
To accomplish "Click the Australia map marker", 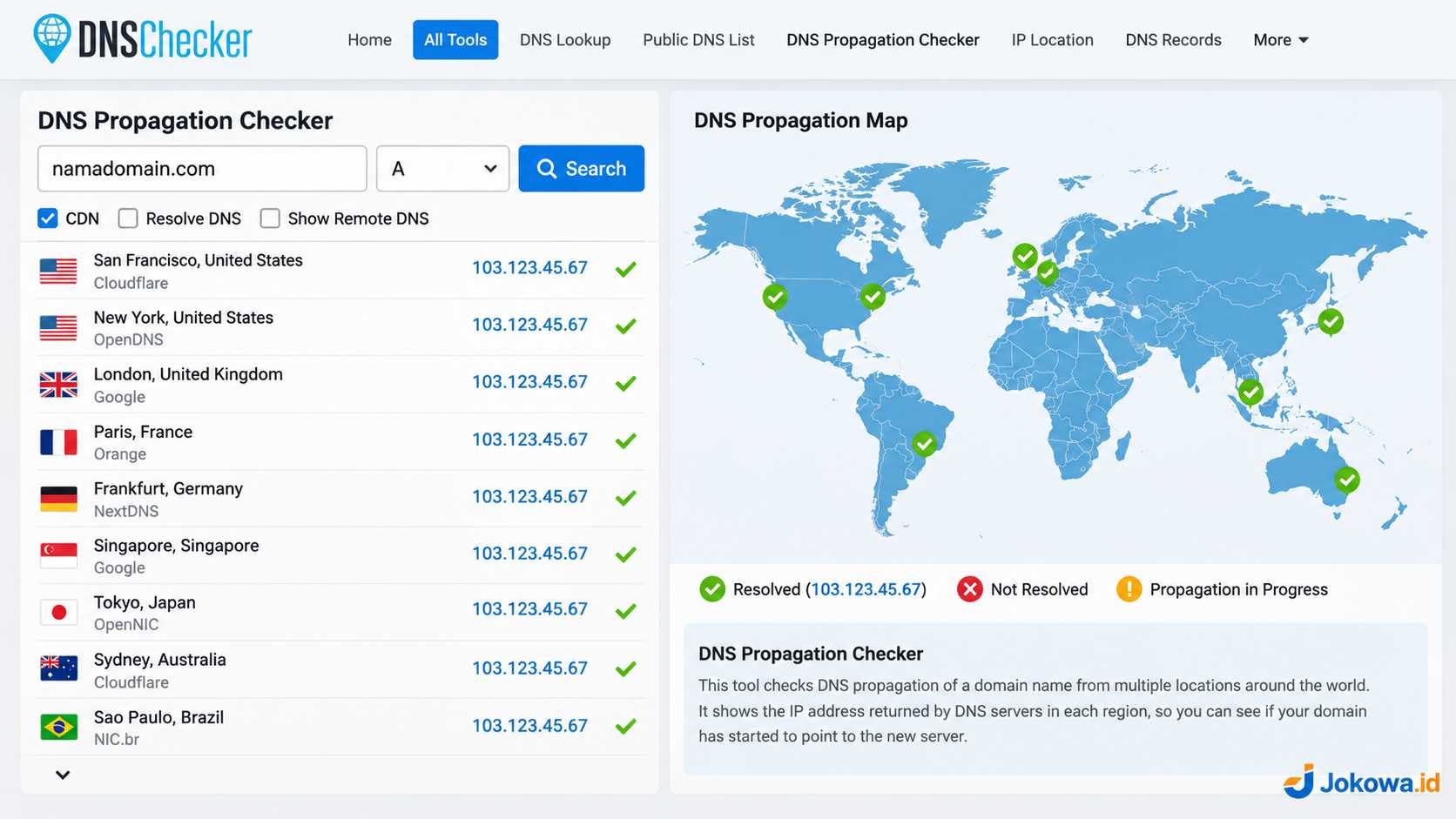I will pyautogui.click(x=1347, y=480).
